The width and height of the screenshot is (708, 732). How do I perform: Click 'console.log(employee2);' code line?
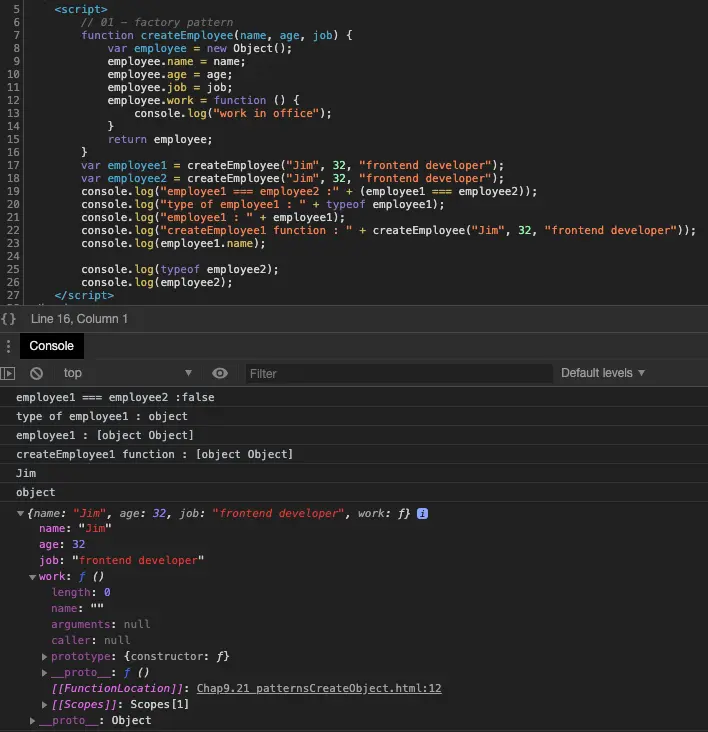pyautogui.click(x=157, y=282)
